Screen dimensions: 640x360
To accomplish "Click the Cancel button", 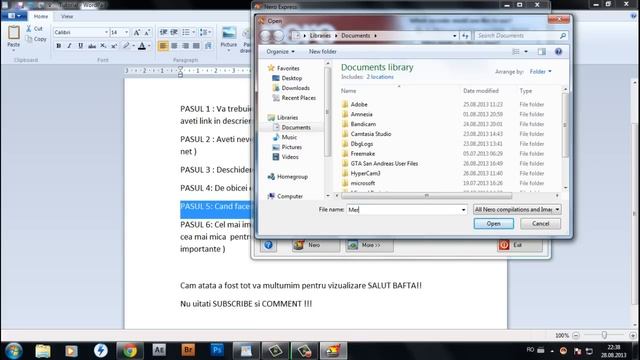I will [x=540, y=224].
